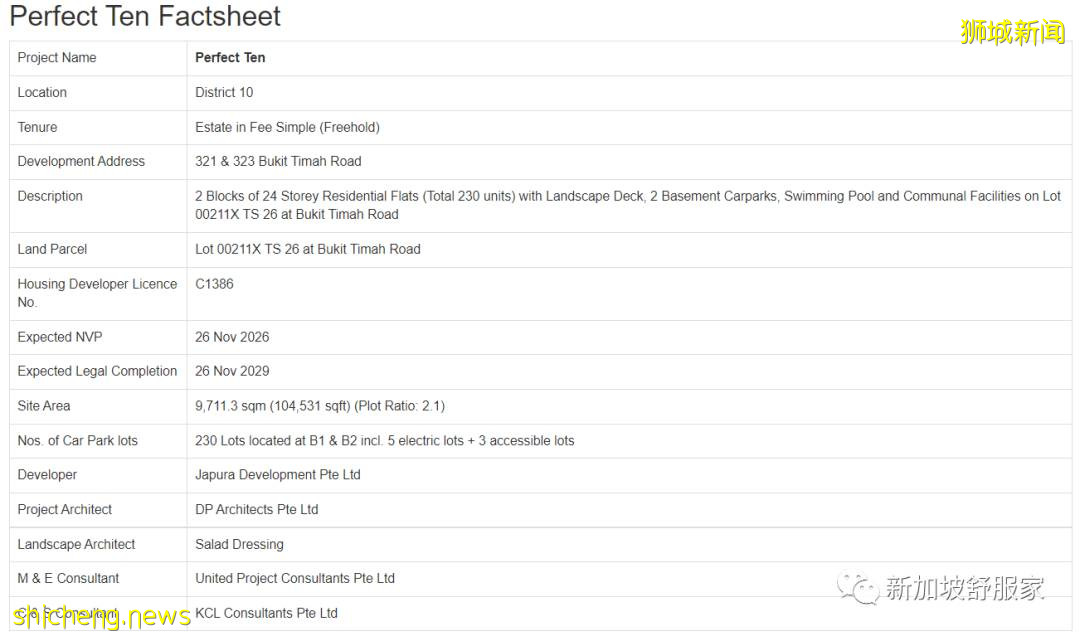
Task: Click the "Nos. of Car Park lots" label
Action: [78, 441]
